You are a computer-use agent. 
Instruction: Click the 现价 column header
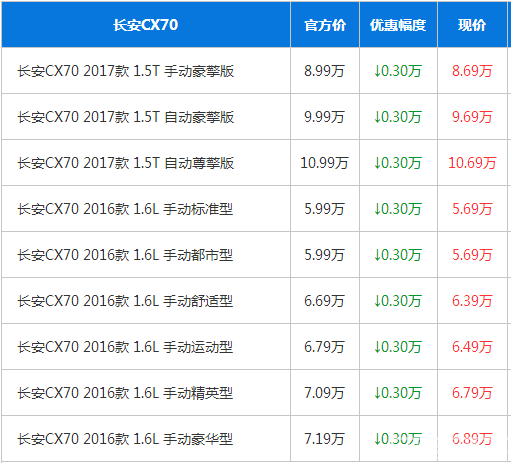[472, 25]
